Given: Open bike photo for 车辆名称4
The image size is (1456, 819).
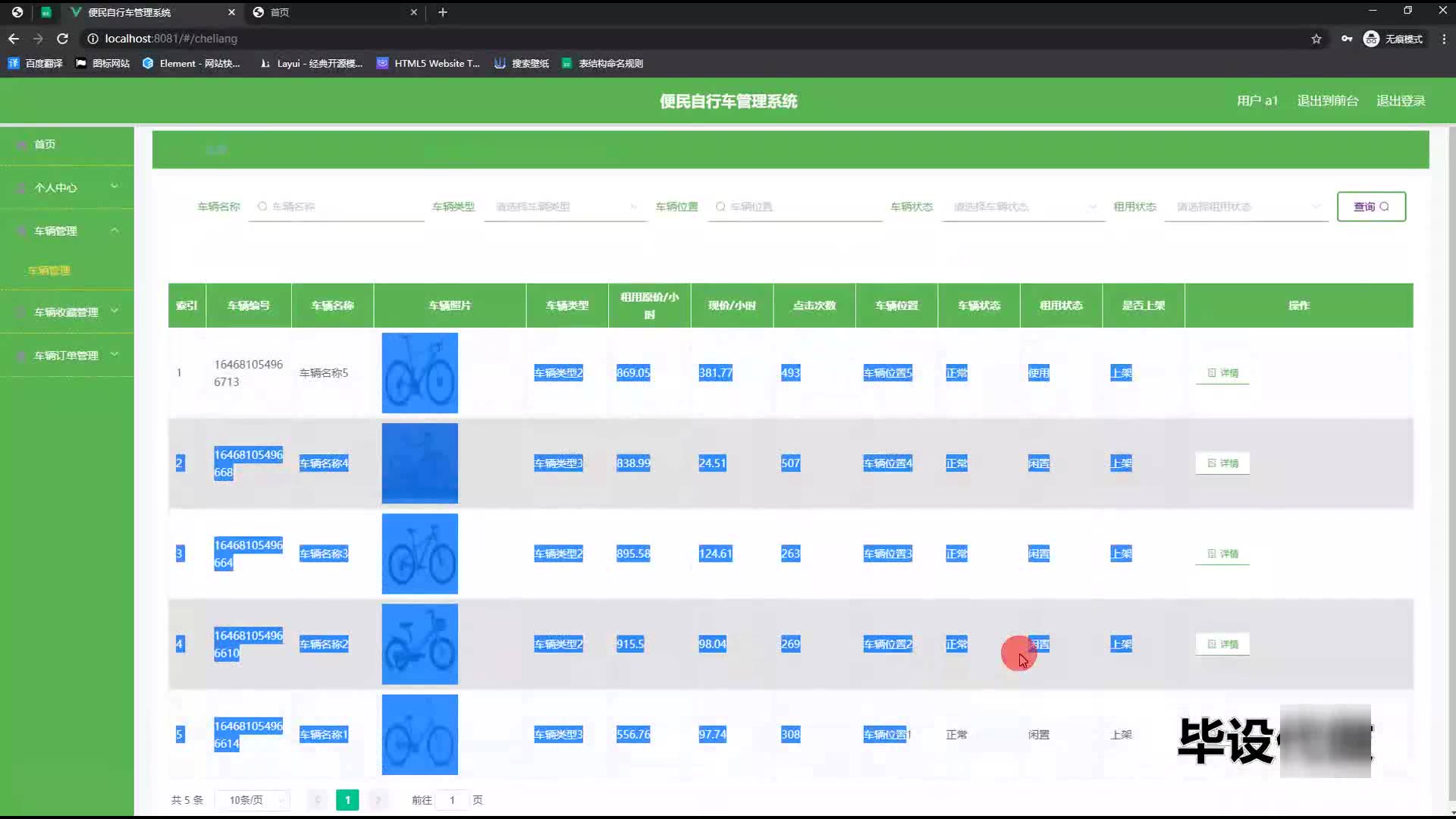Looking at the screenshot, I should tap(419, 463).
